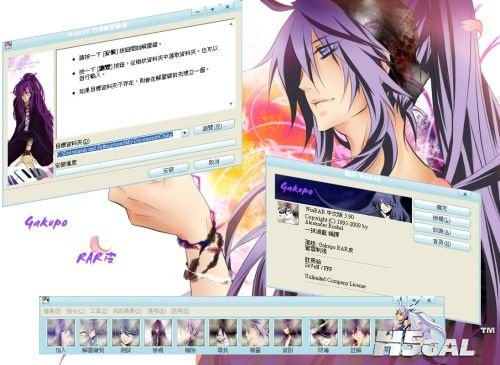Click the 取消 (Cancel) button in installer
This screenshot has height=365, width=500.
click(214, 163)
